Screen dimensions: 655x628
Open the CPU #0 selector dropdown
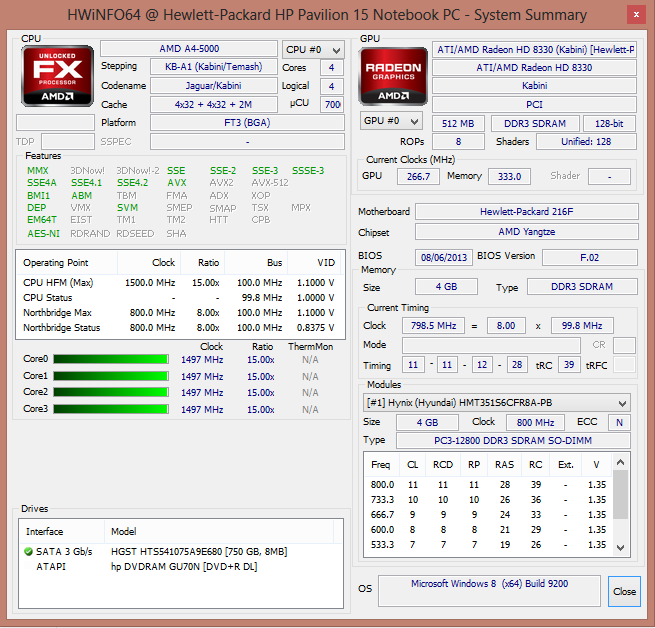[x=313, y=50]
